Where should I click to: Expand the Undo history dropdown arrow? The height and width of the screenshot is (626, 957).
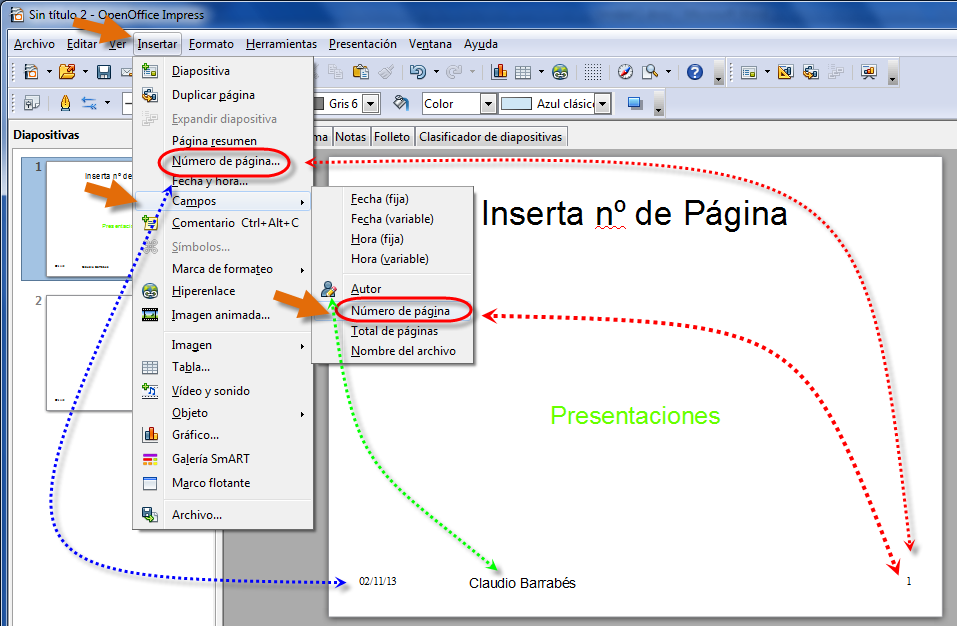436,72
